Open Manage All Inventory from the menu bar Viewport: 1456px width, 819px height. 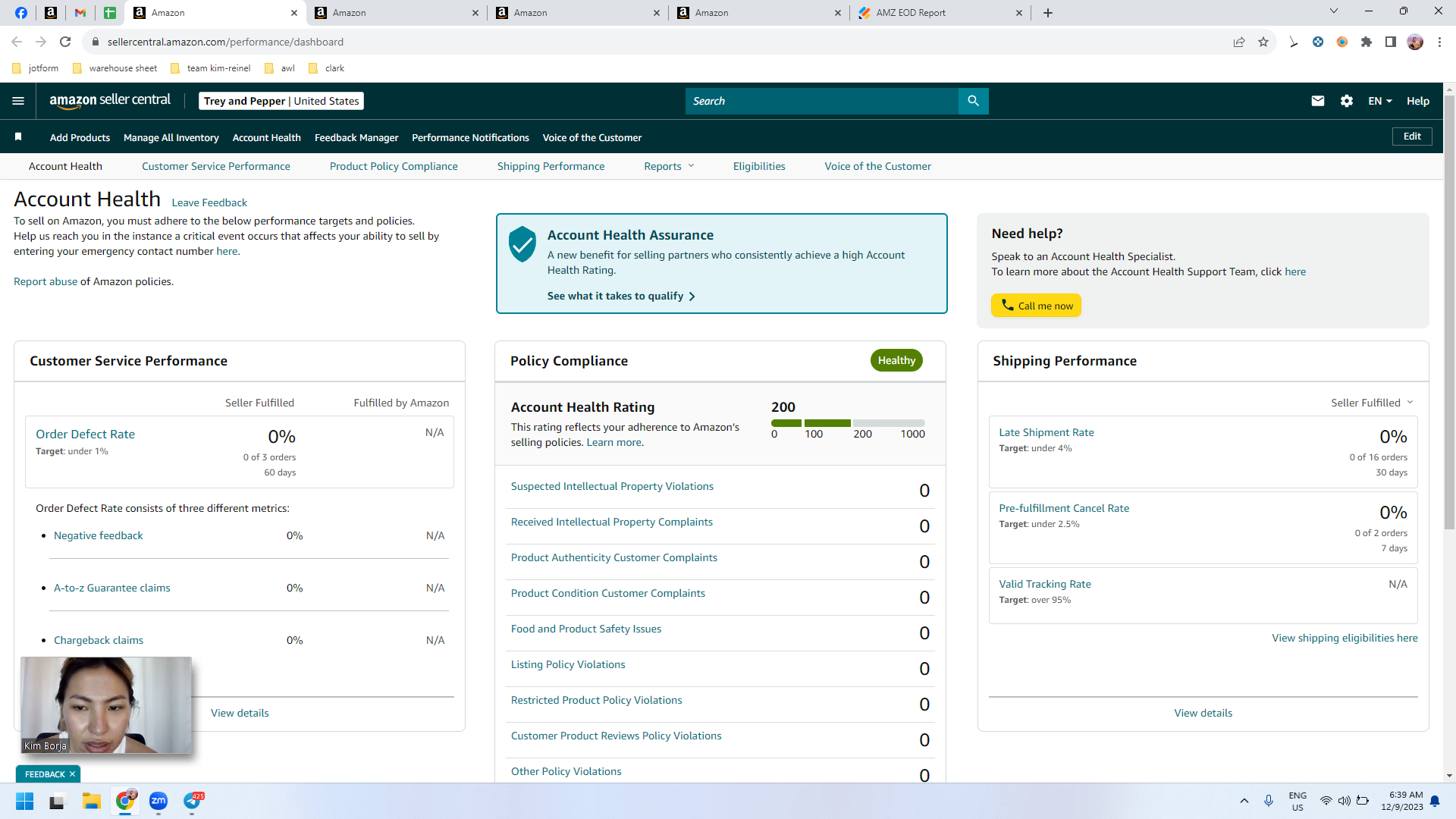171,137
